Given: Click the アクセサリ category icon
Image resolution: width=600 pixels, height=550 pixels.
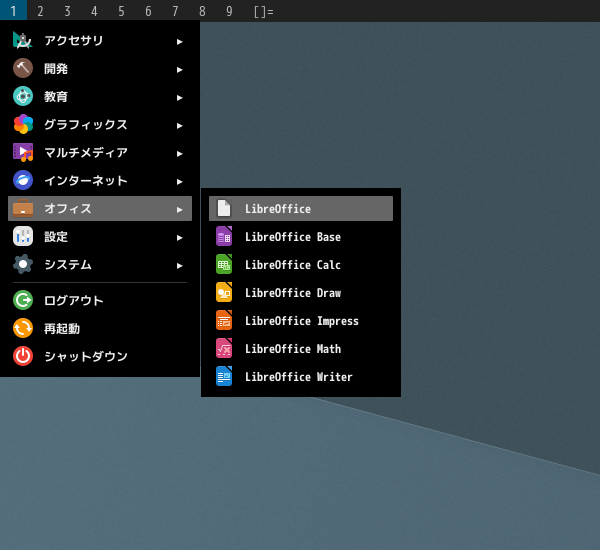Looking at the screenshot, I should tap(23, 41).
